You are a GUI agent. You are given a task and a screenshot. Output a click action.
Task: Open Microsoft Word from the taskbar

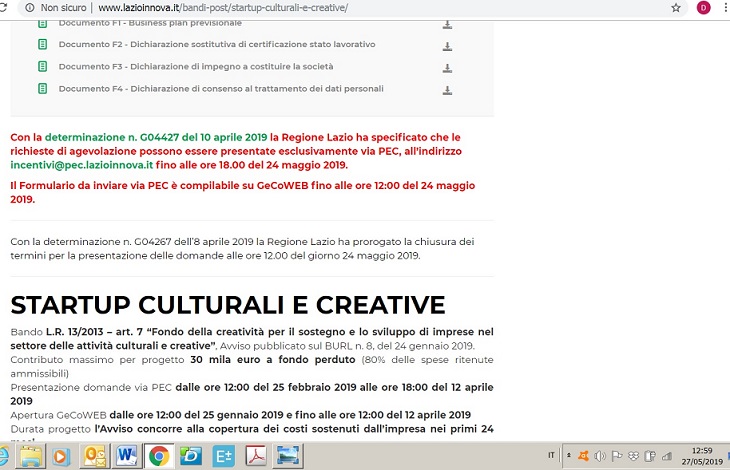127,456
